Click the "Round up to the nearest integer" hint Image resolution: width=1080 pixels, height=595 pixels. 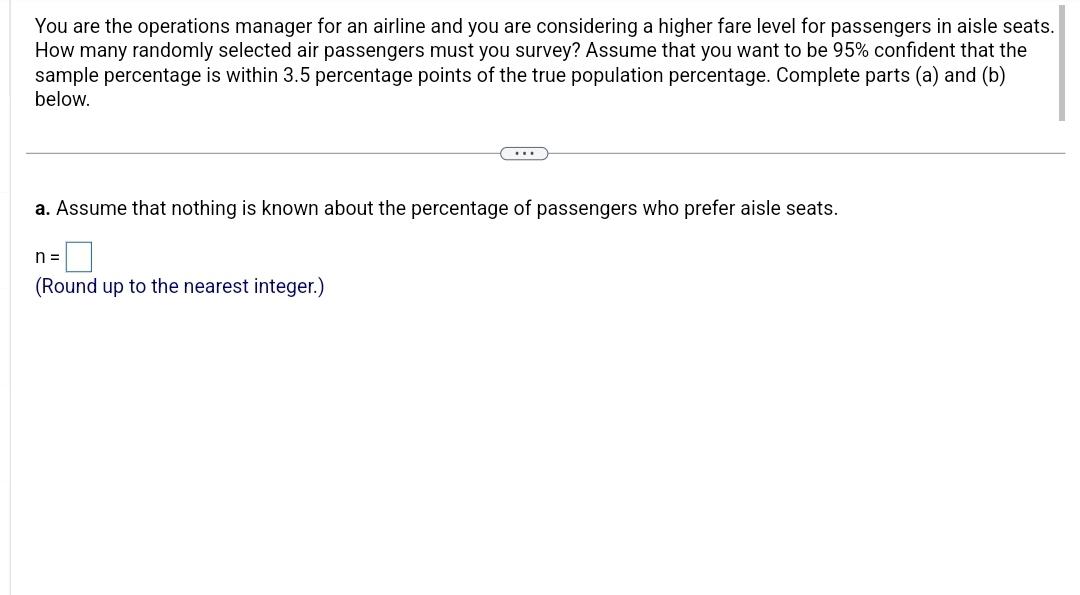click(180, 287)
